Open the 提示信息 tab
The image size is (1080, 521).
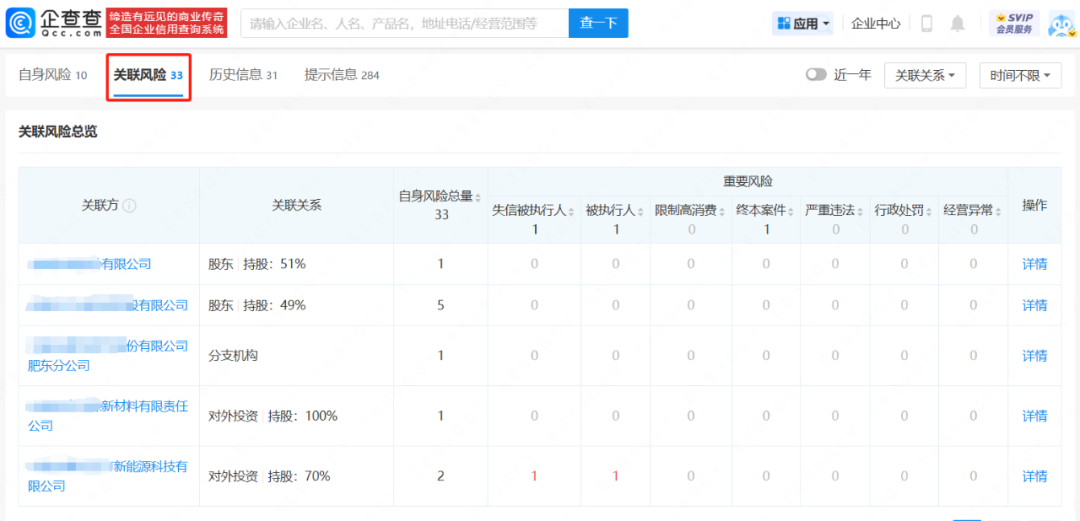342,74
